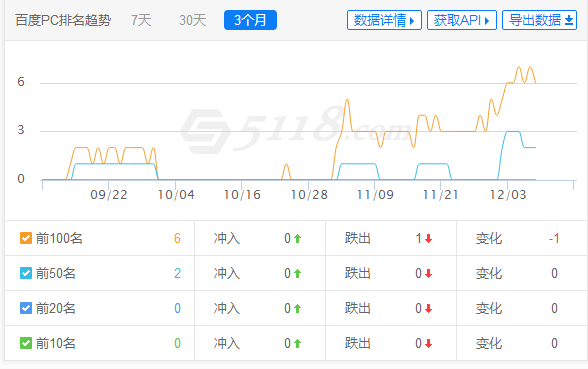This screenshot has width=588, height=369.
Task: Click the red down arrow in 前10名 row
Action: [x=428, y=343]
